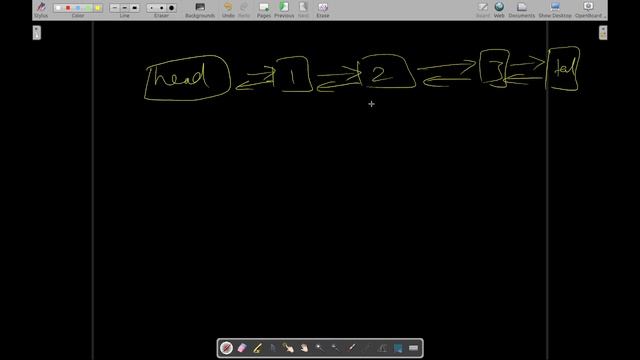Pick the white pen color
Image resolution: width=640 pixels, height=360 pixels.
click(x=58, y=8)
